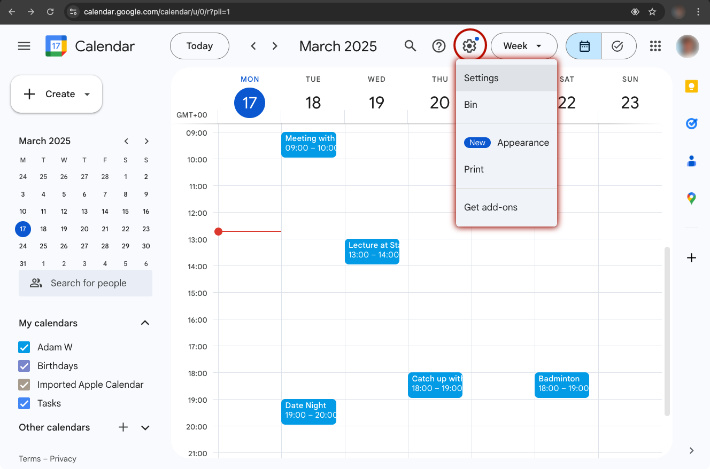Image resolution: width=710 pixels, height=469 pixels.
Task: Click the March 2025 header title
Action: [x=338, y=46]
